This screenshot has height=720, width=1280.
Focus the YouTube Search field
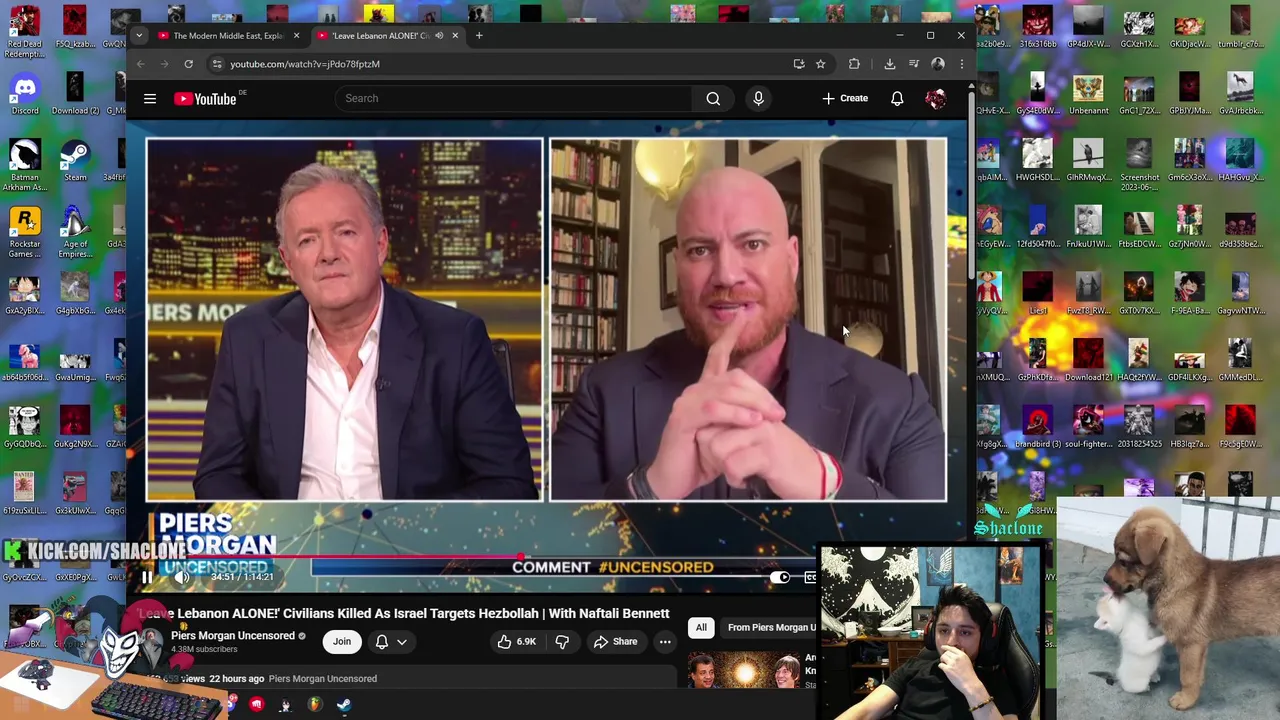coord(514,98)
